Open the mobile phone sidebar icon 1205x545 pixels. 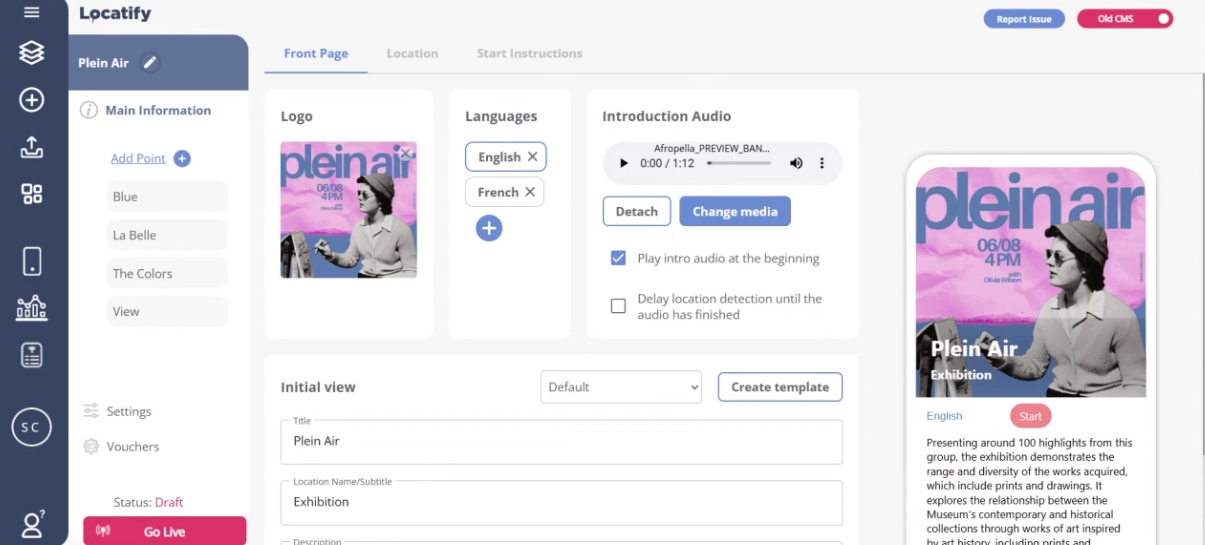coord(32,261)
